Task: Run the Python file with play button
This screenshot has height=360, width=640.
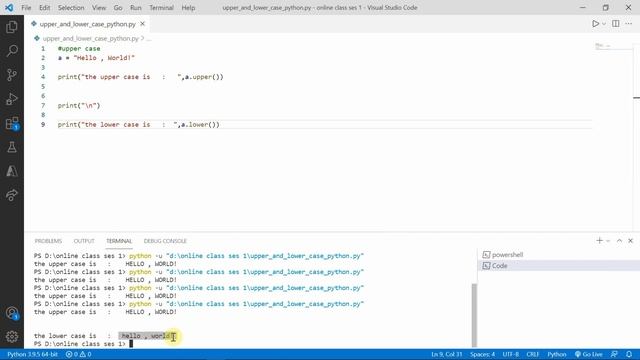Action: (x=596, y=24)
